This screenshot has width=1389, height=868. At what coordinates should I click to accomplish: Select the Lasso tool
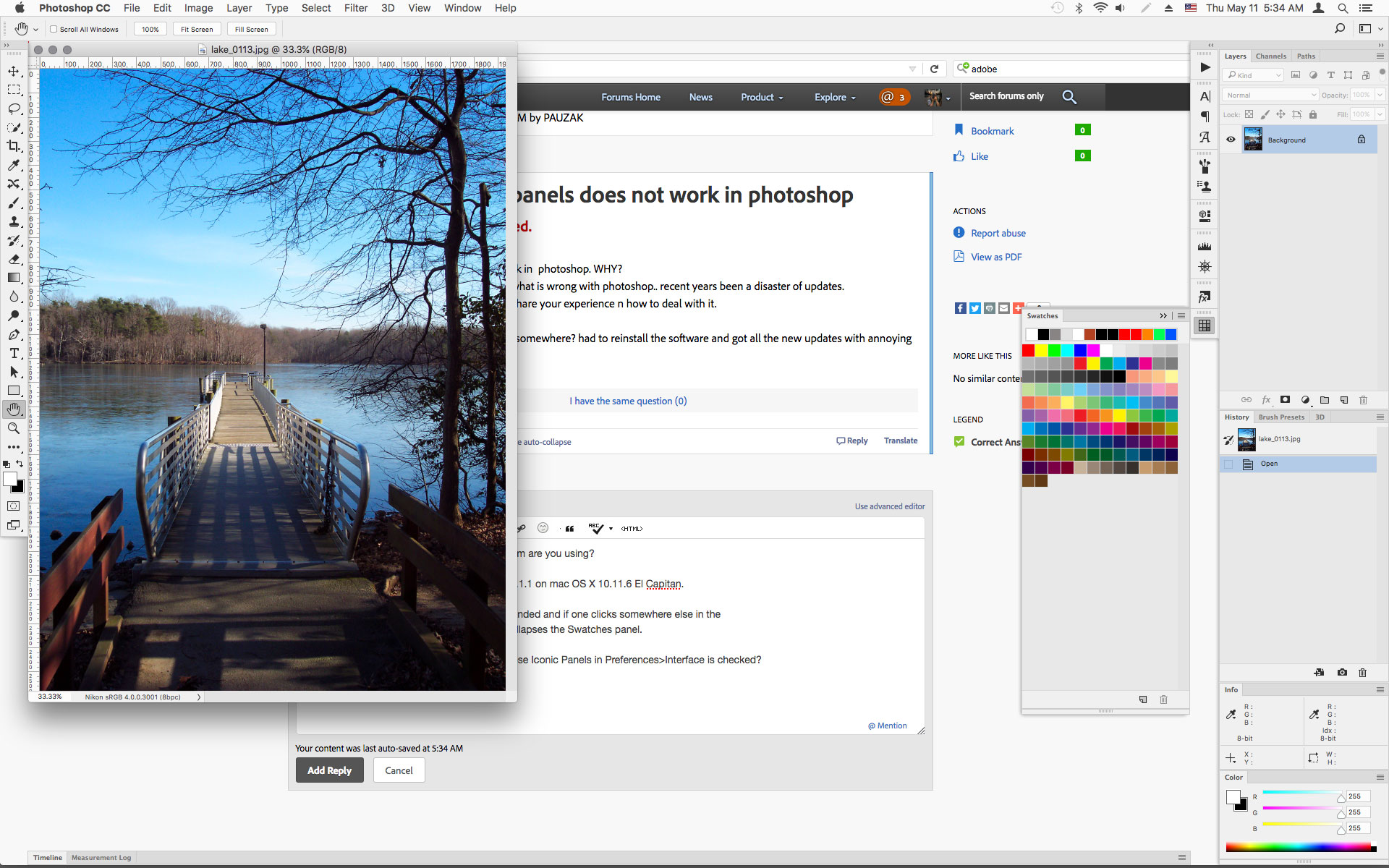(14, 109)
